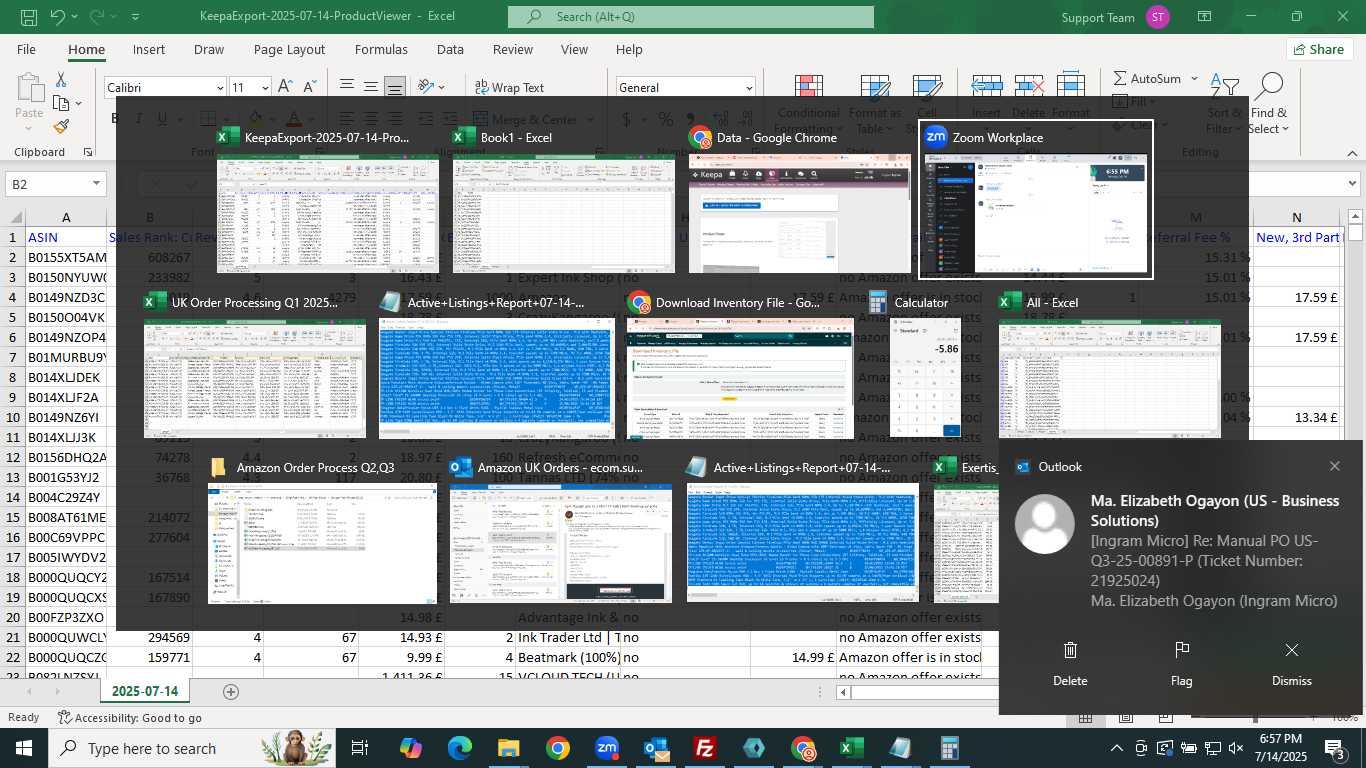Click the Decrease Font Size icon
Viewport: 1366px width, 768px height.
tap(309, 87)
